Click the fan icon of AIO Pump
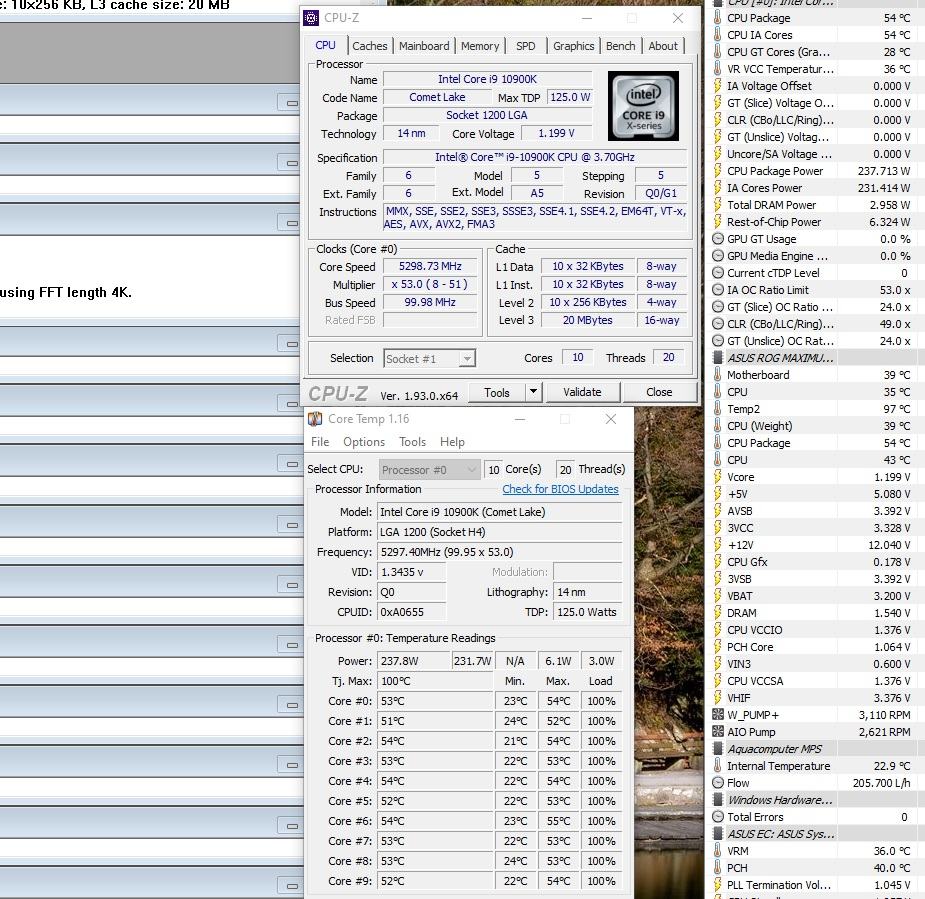Viewport: 925px width, 899px height. [x=717, y=732]
